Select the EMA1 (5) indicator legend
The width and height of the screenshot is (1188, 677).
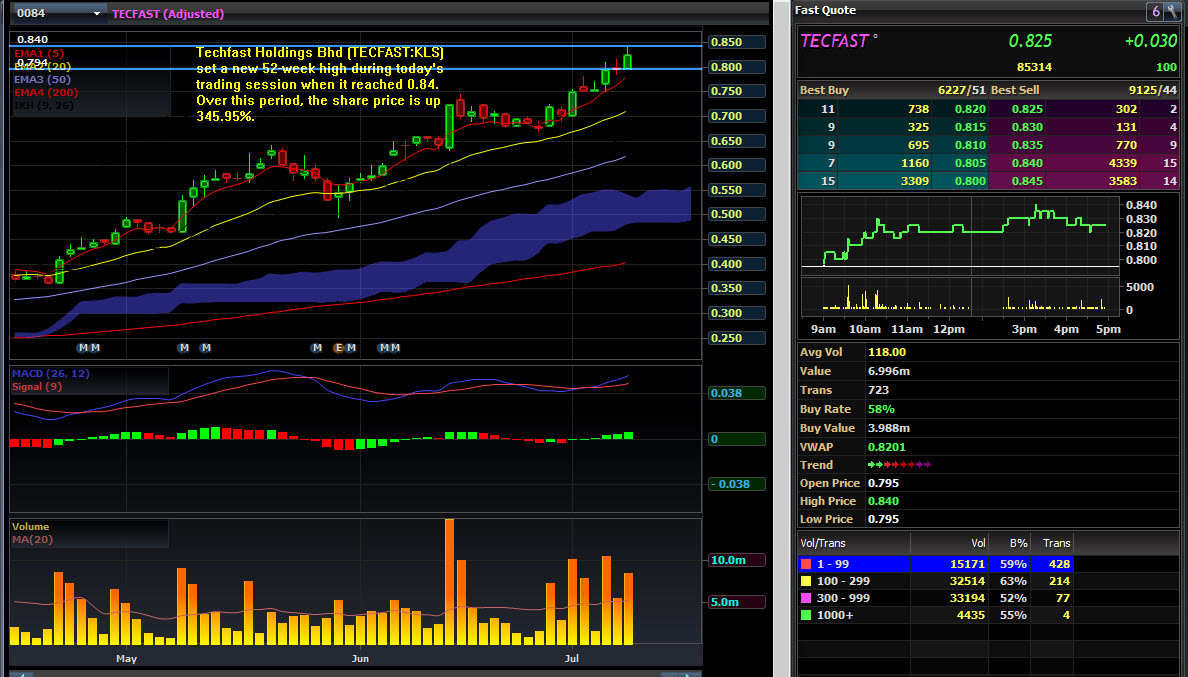[39, 53]
